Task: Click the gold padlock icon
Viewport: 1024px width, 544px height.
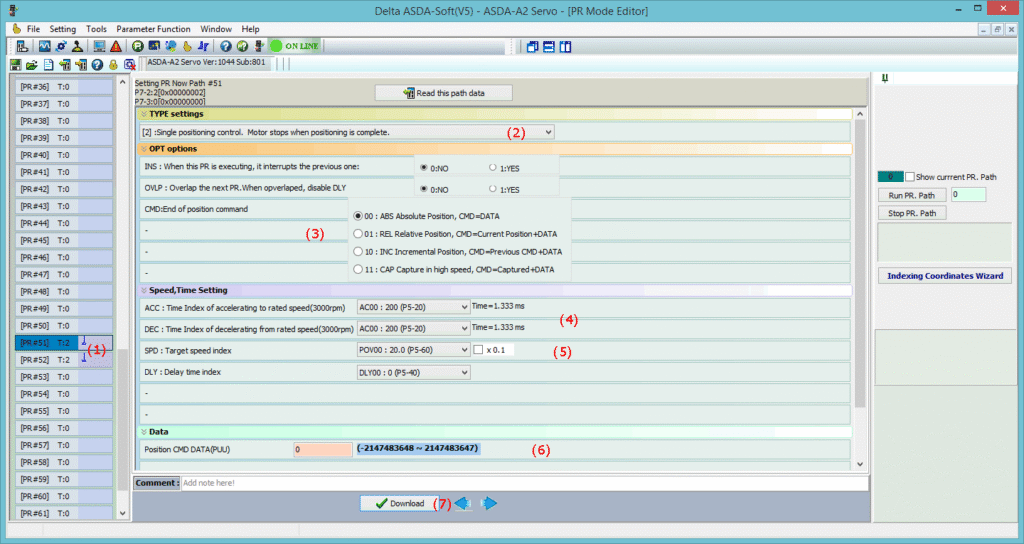Action: coord(113,65)
